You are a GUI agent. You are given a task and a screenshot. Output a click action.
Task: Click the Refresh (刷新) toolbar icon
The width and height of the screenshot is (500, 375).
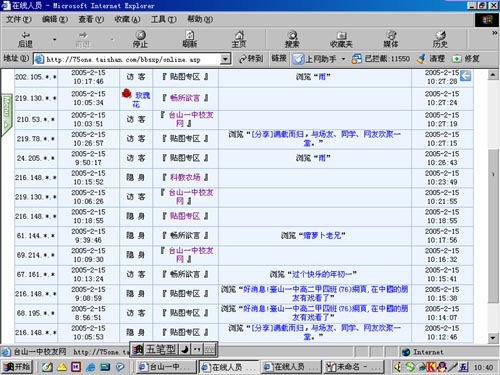190,39
